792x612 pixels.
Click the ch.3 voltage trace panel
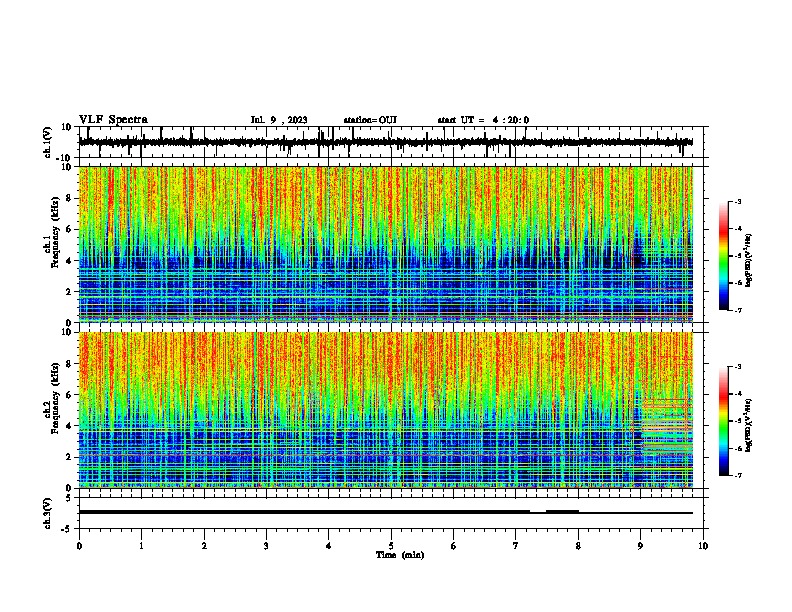click(393, 513)
